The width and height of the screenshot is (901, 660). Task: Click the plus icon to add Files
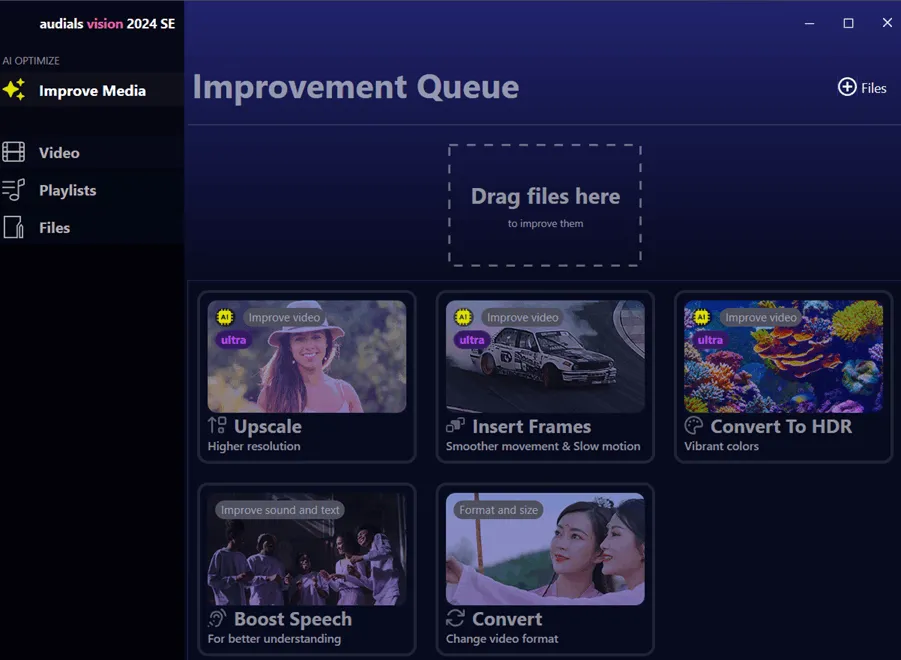click(x=847, y=87)
